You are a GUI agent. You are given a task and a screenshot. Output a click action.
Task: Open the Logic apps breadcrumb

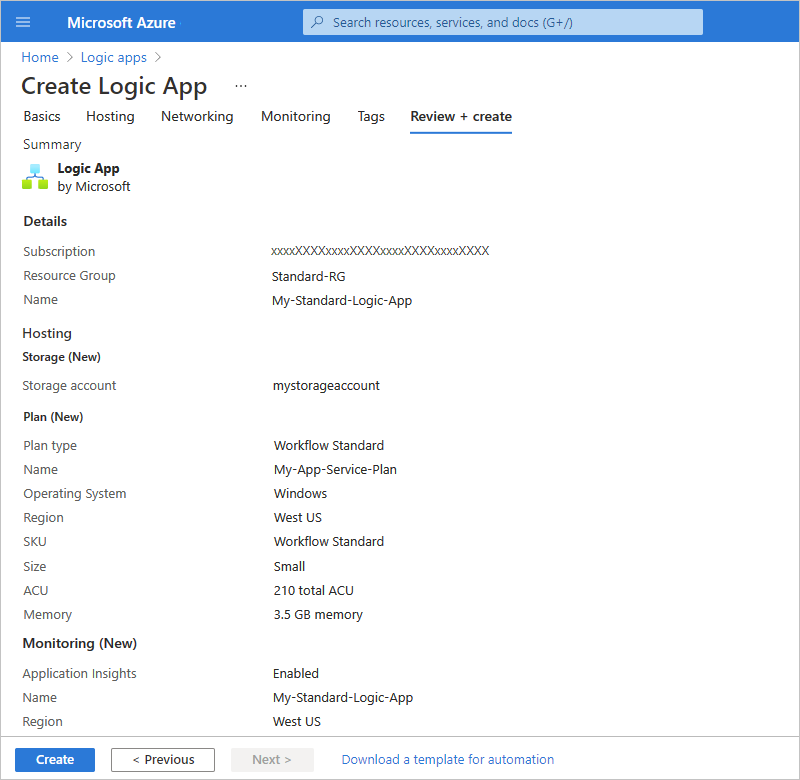(x=114, y=57)
